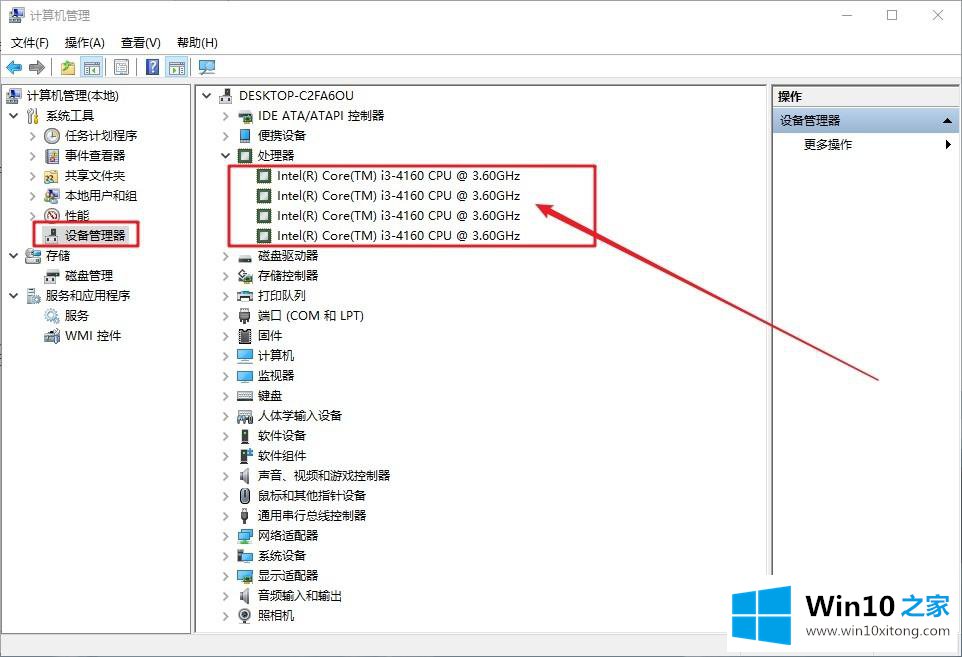
Task: Expand the 通用串行总线控制器 category
Action: [226, 516]
